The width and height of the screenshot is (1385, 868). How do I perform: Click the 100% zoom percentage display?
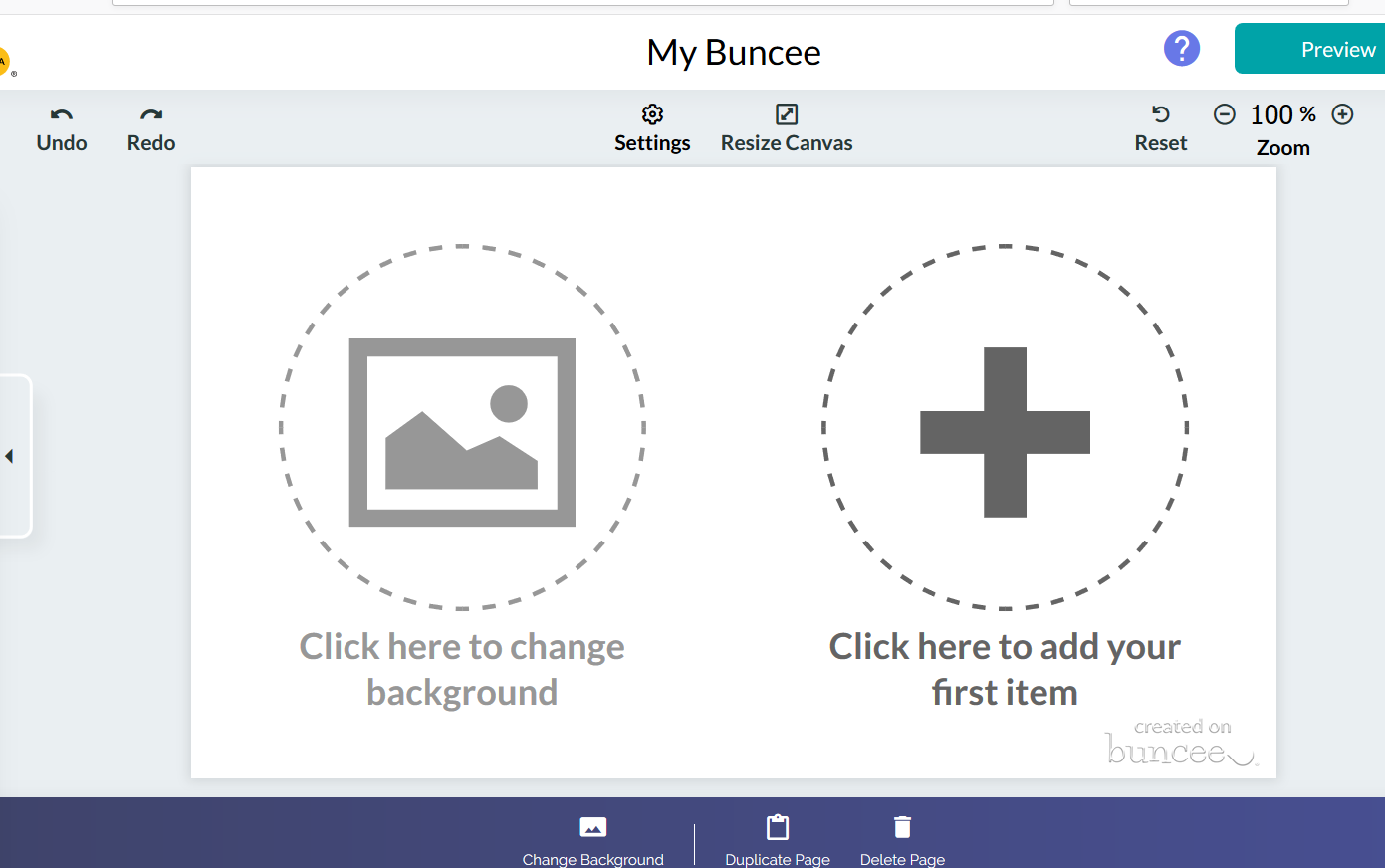(x=1282, y=113)
